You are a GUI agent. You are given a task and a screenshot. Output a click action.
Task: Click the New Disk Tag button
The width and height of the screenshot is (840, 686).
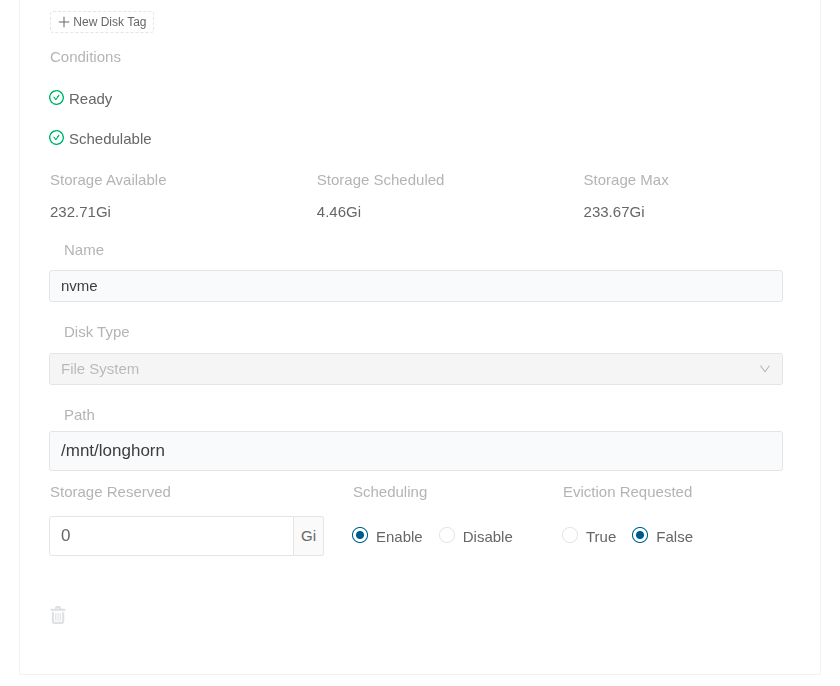(102, 22)
